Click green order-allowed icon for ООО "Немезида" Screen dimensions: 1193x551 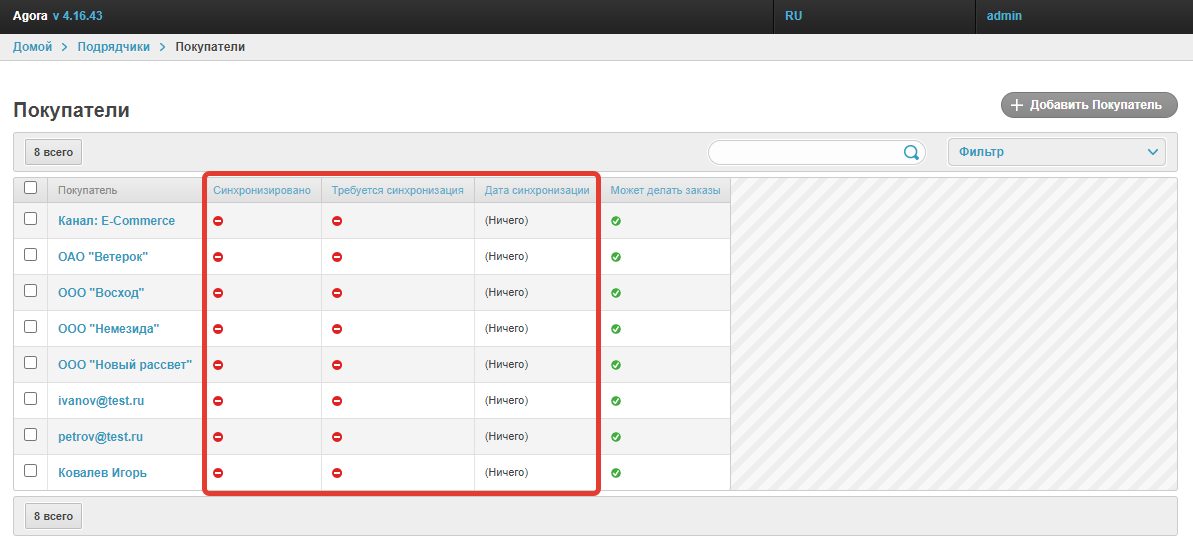tap(616, 329)
